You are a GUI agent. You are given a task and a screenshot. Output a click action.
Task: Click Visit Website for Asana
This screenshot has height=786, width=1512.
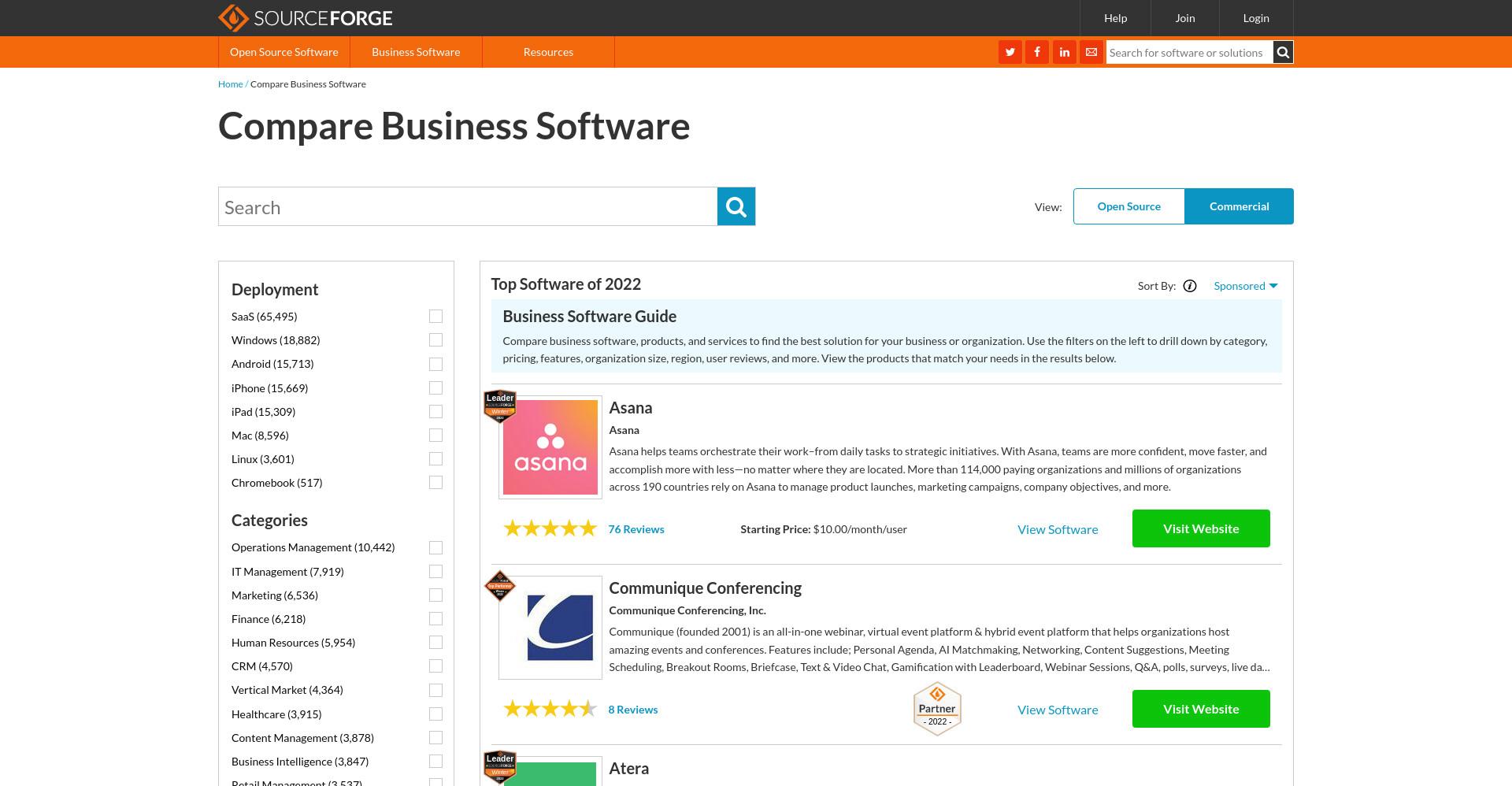pyautogui.click(x=1201, y=528)
